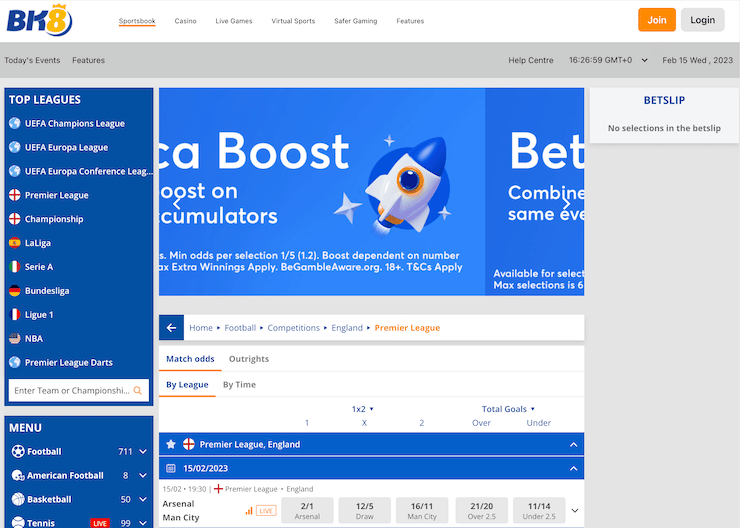This screenshot has height=528, width=740.
Task: Select the By League tab
Action: click(187, 385)
